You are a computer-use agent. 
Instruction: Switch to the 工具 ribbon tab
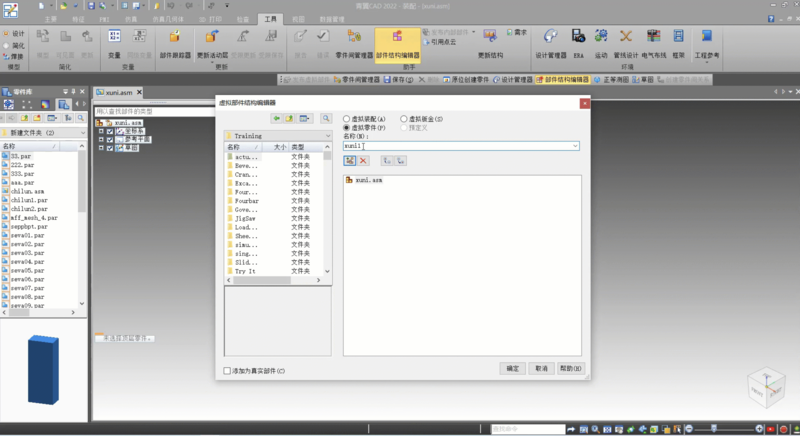point(271,19)
